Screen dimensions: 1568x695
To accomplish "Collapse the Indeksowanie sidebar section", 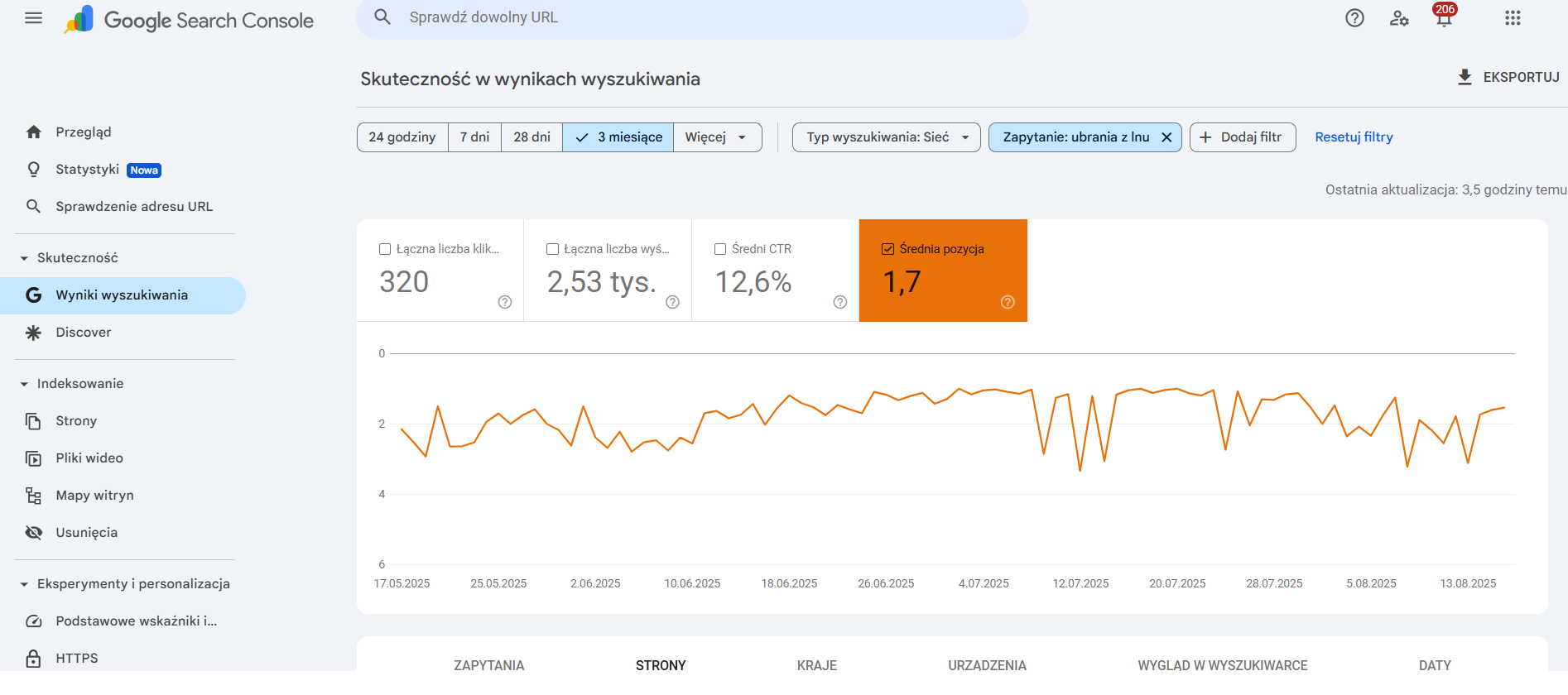I will coord(24,384).
